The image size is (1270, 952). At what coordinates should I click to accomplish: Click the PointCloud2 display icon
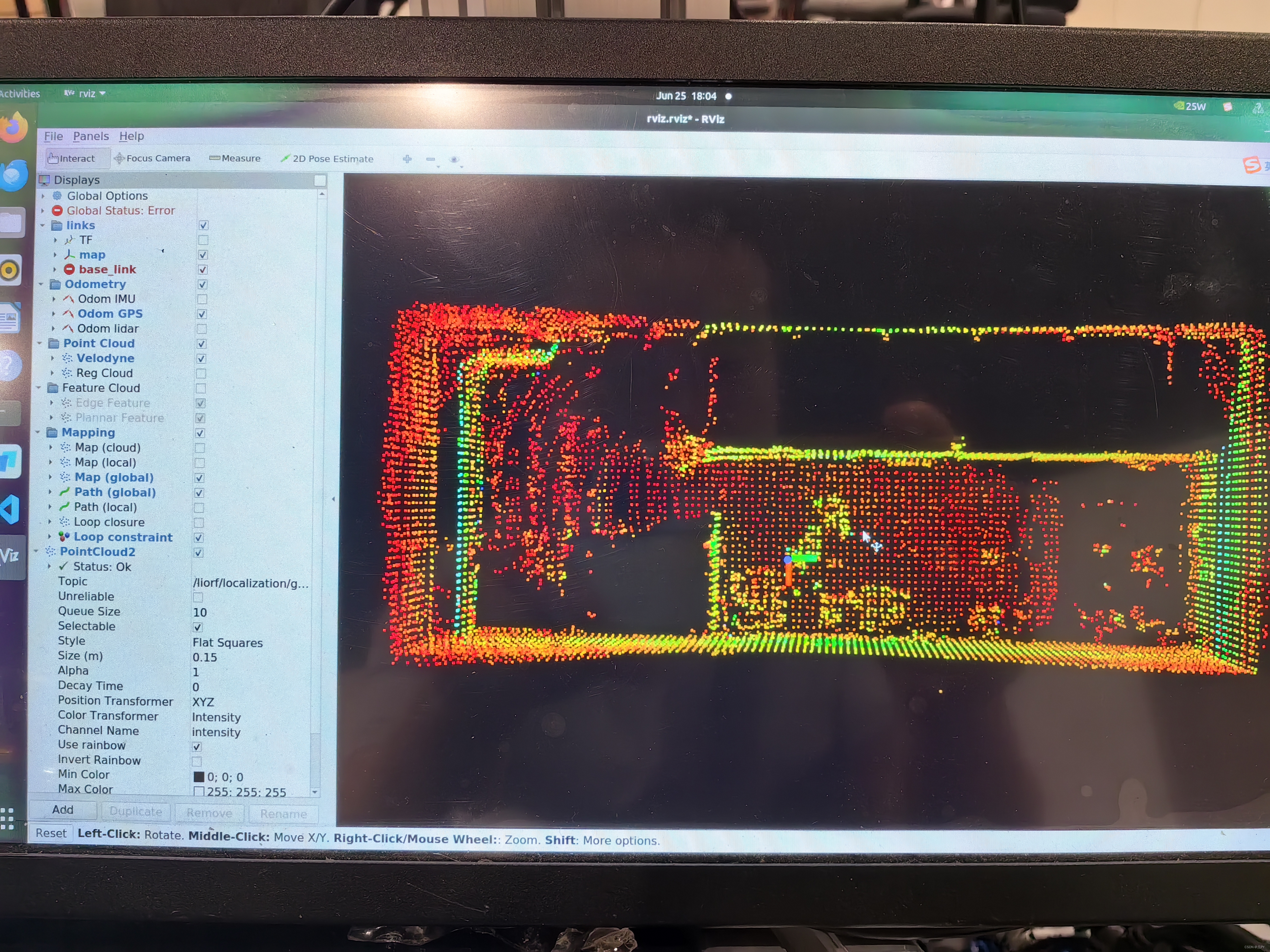(x=50, y=552)
